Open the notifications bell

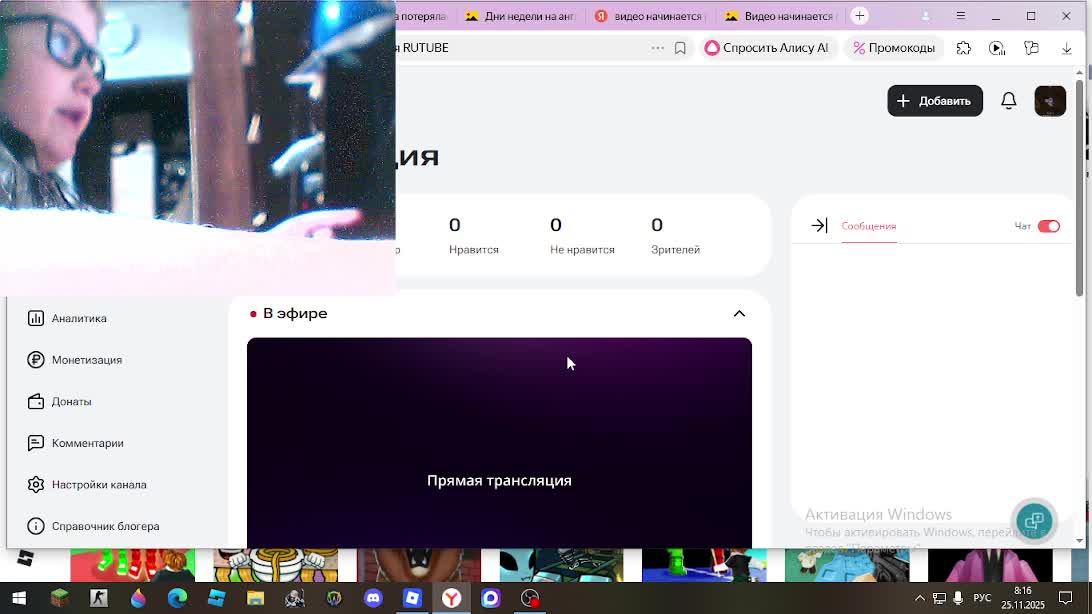coord(1008,101)
